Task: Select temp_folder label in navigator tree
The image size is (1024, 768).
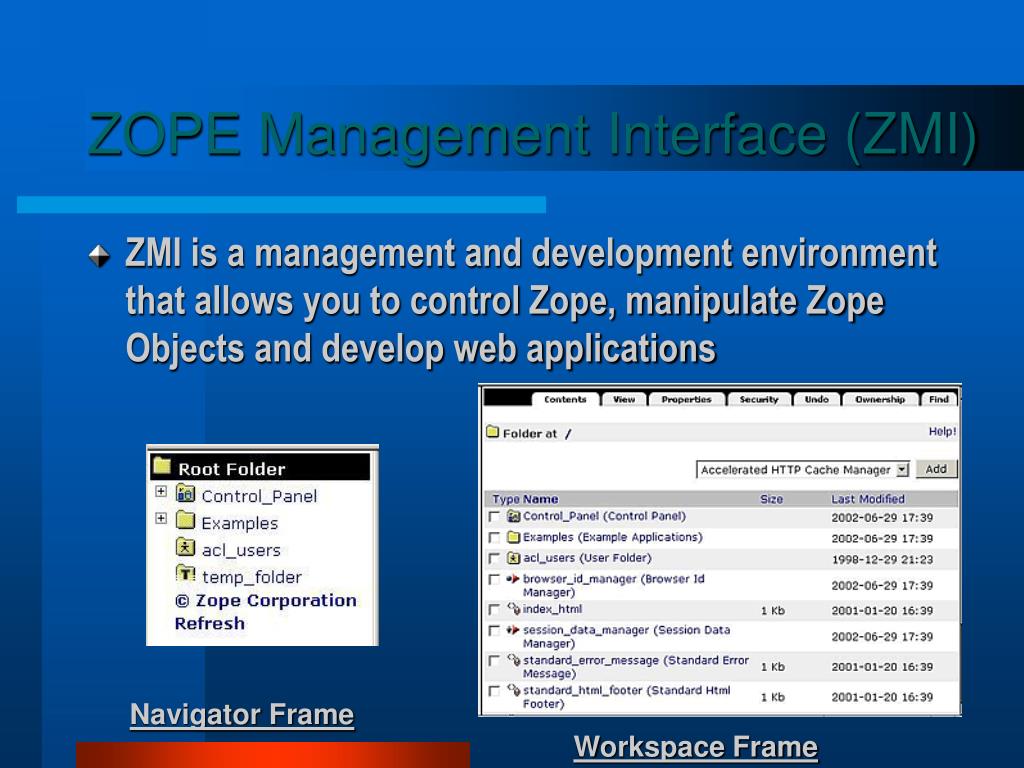Action: 251,577
